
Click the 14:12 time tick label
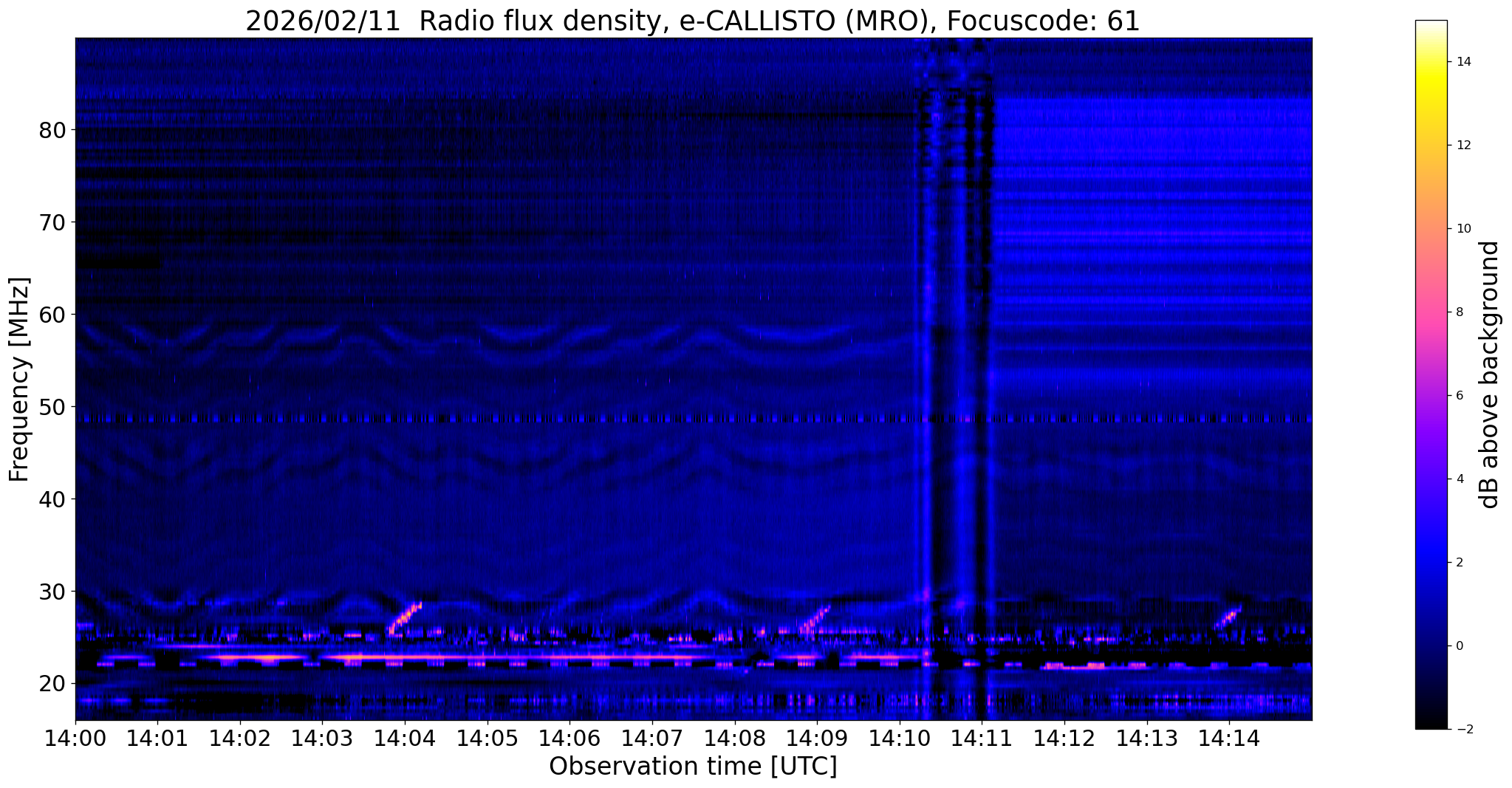click(x=1064, y=738)
